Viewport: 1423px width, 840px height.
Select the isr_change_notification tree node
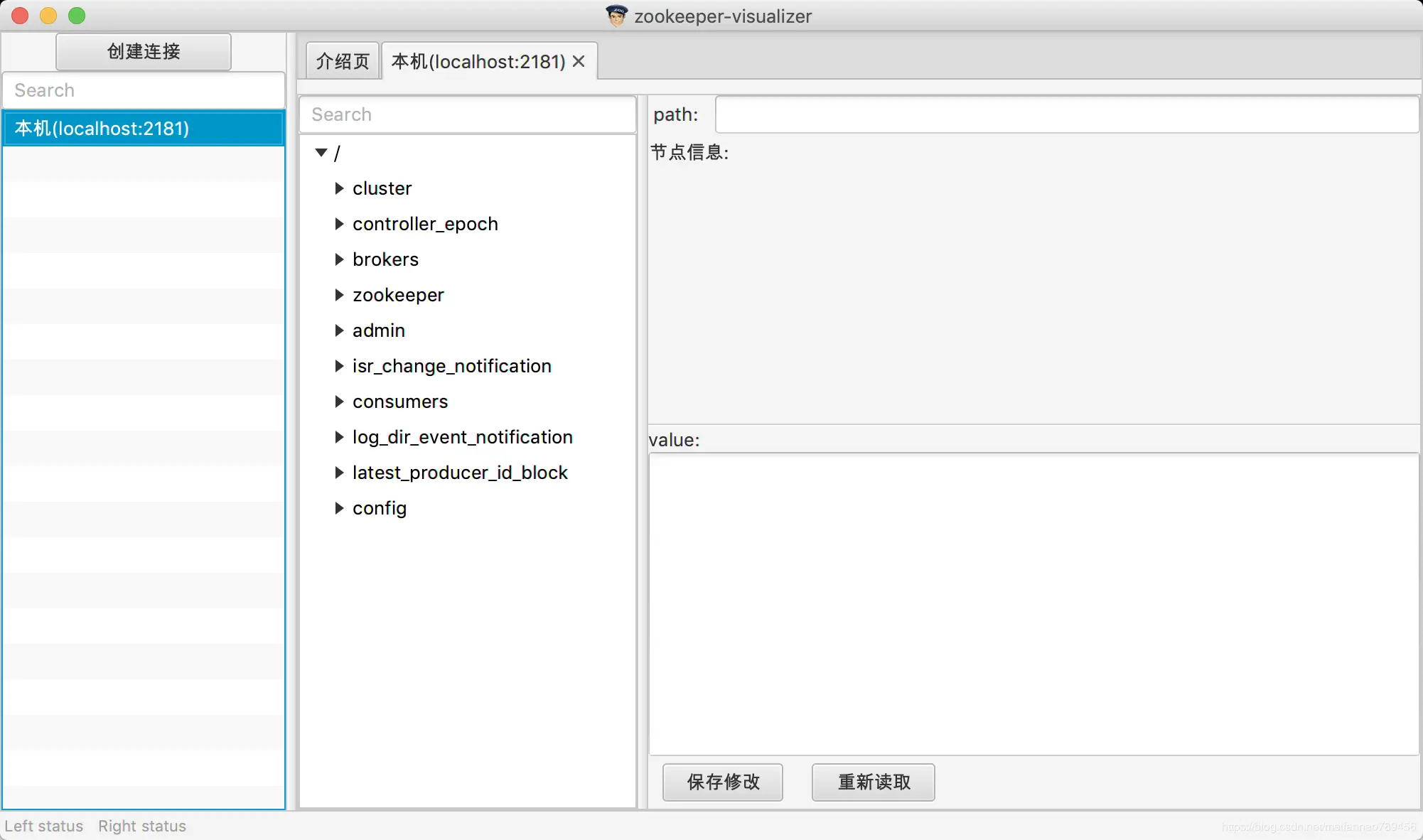click(451, 366)
